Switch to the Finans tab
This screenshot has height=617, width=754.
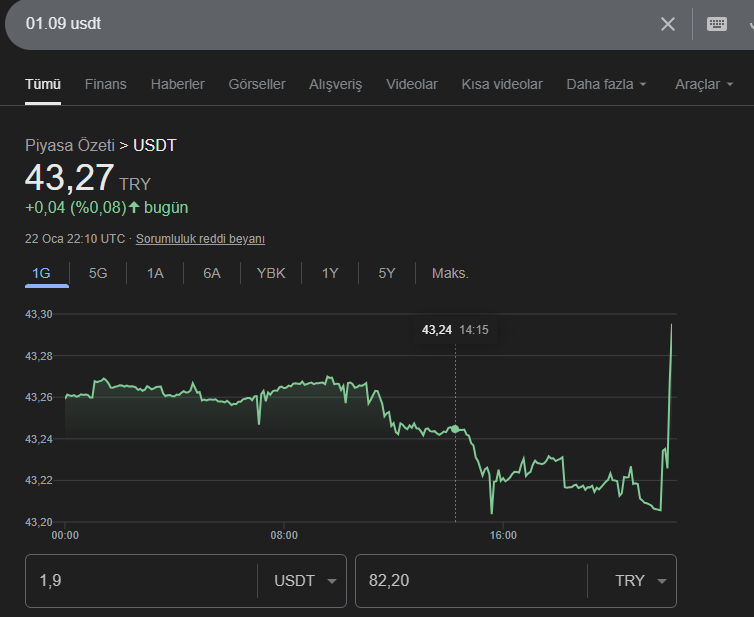tap(106, 84)
